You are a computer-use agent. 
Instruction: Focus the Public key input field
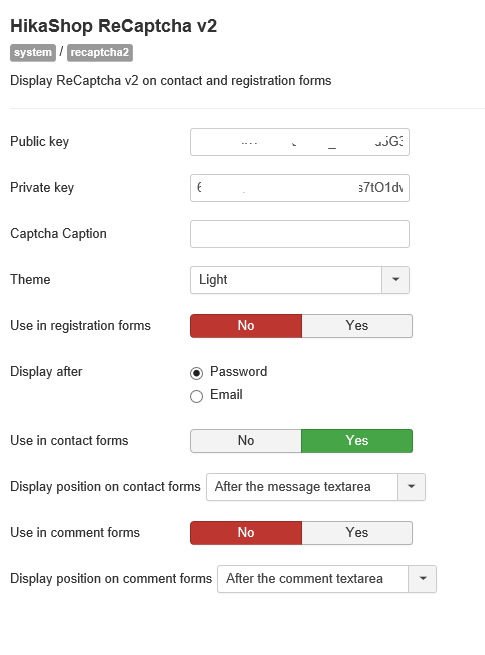tap(300, 142)
